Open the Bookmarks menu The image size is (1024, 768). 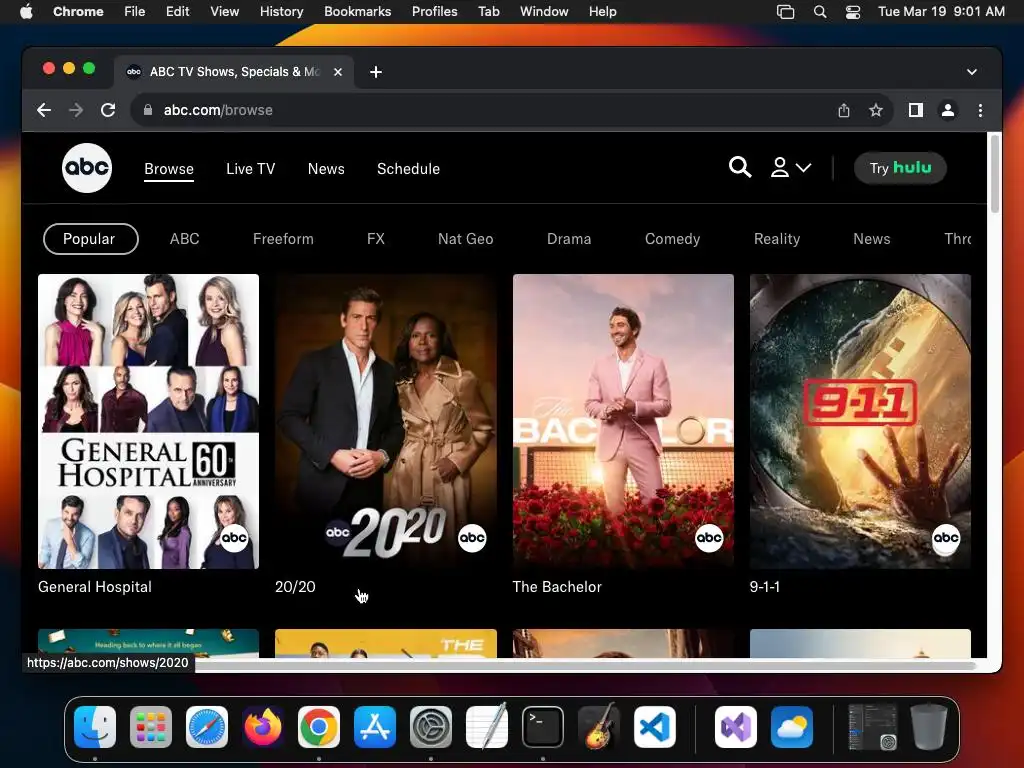tap(357, 11)
